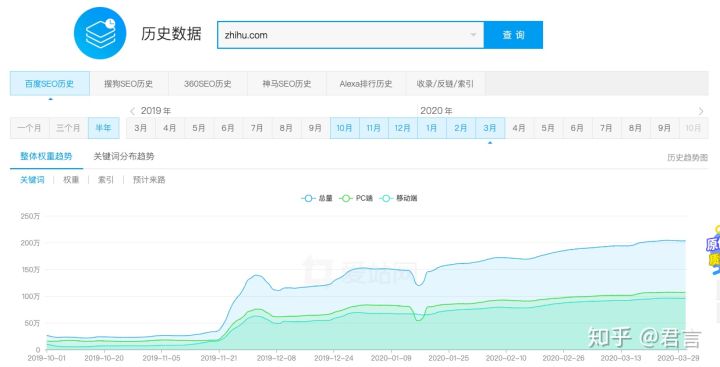The height and width of the screenshot is (367, 720).
Task: Open the 关键词分布趋势 tab
Action: (124, 157)
